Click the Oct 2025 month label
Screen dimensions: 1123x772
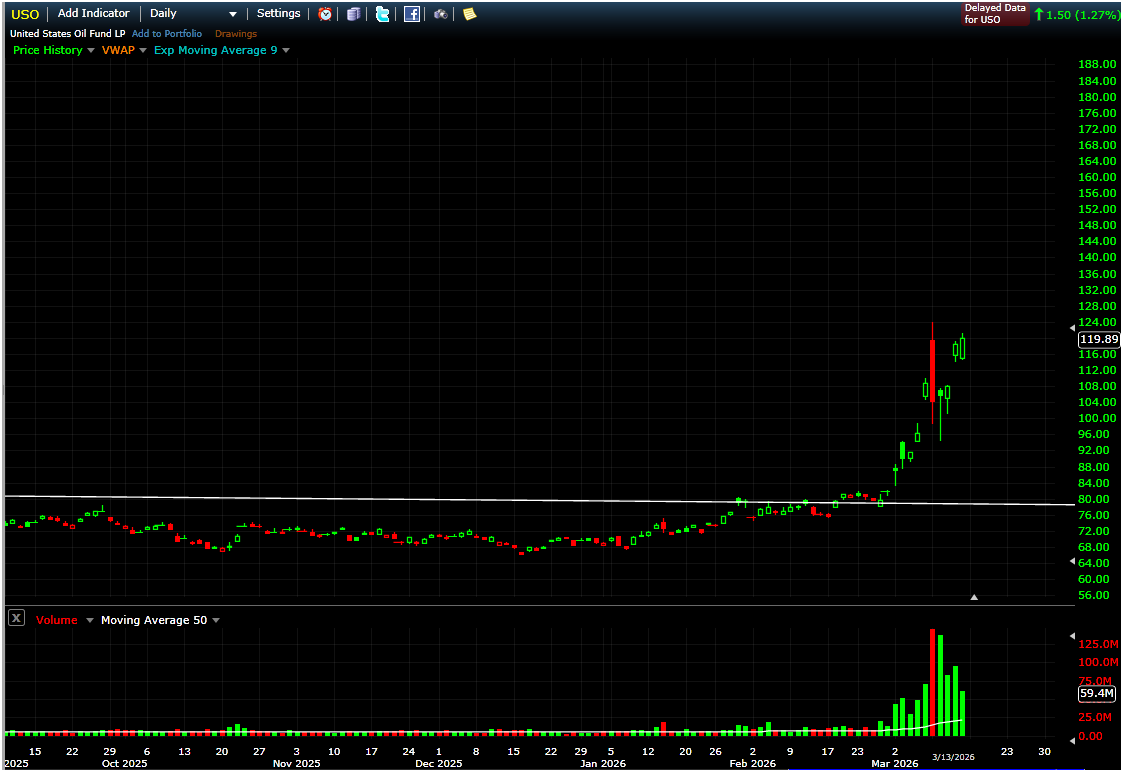tap(125, 763)
